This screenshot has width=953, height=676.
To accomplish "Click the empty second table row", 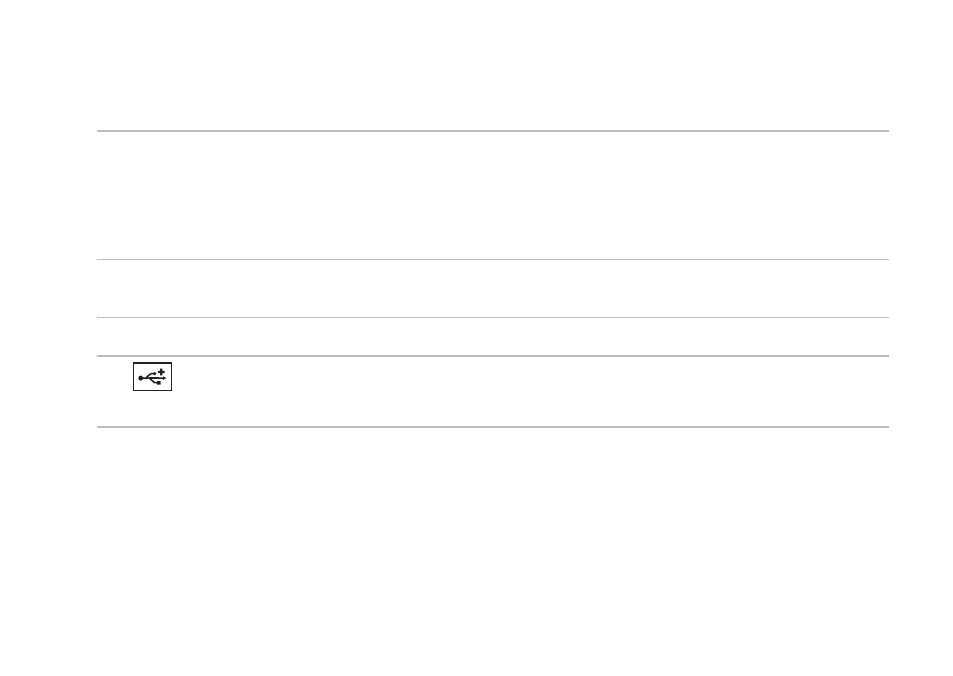I will tap(493, 289).
